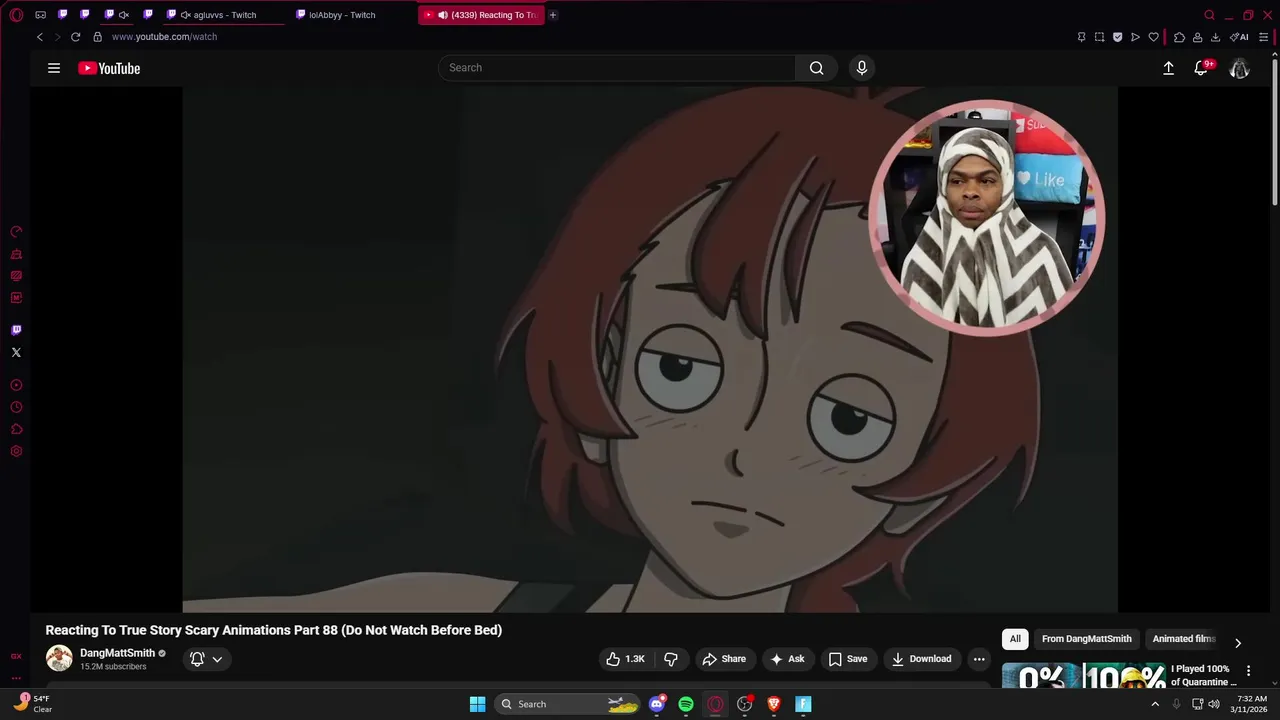Show more chips with the right arrow
This screenshot has width=1280, height=720.
click(1237, 643)
